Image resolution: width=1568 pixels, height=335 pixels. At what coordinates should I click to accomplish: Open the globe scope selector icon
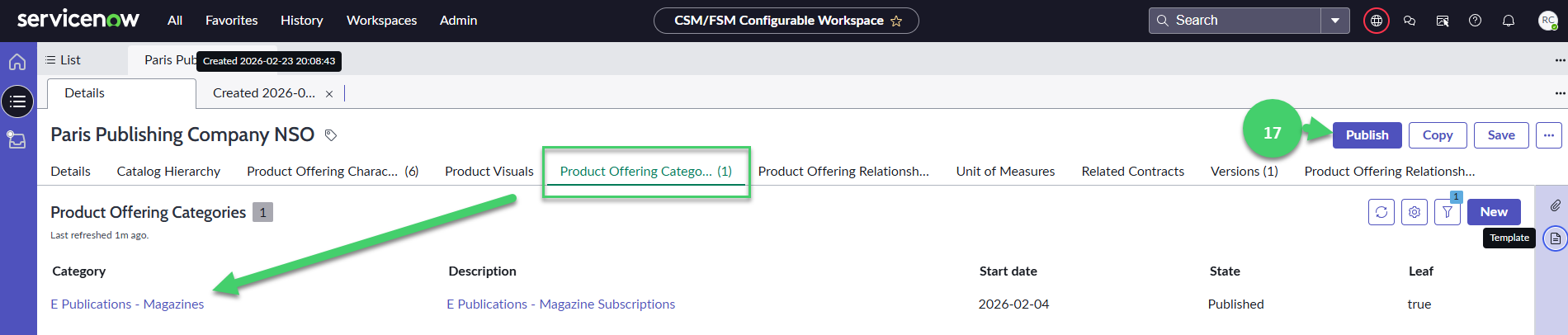click(x=1377, y=21)
